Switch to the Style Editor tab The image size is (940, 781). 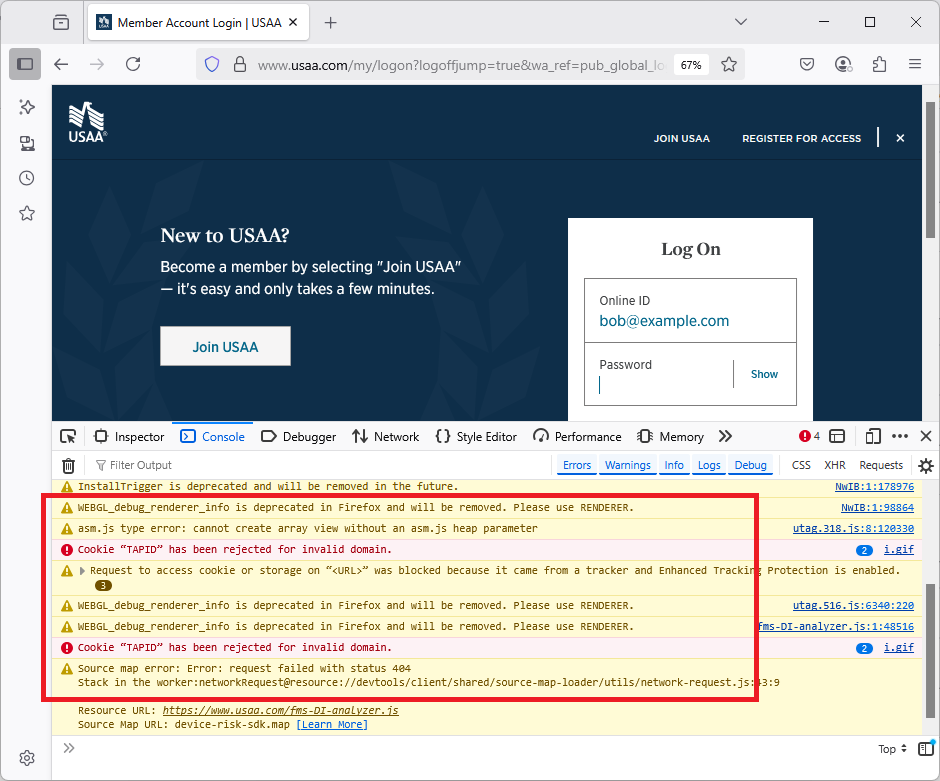click(x=476, y=436)
